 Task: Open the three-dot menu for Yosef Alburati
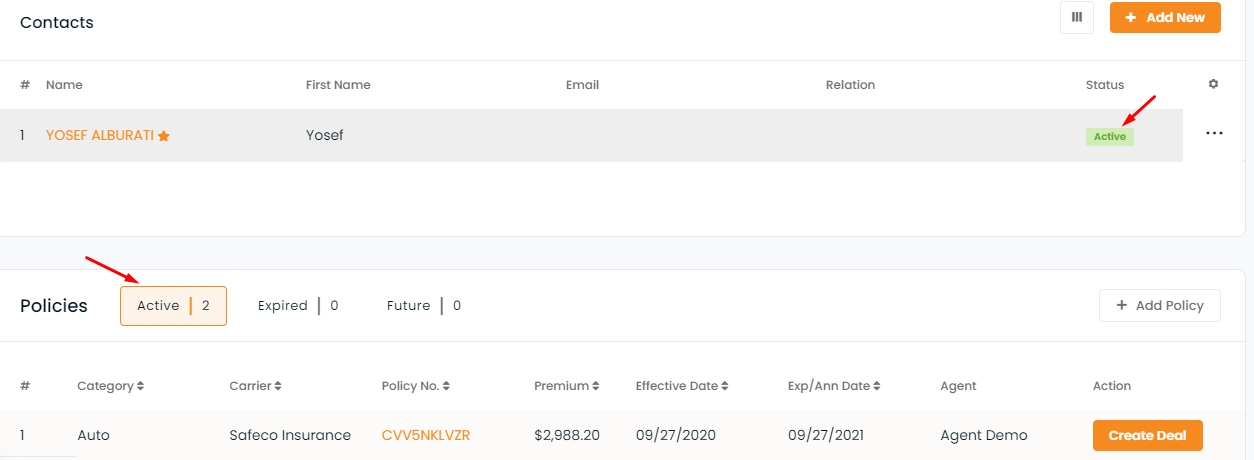1214,133
